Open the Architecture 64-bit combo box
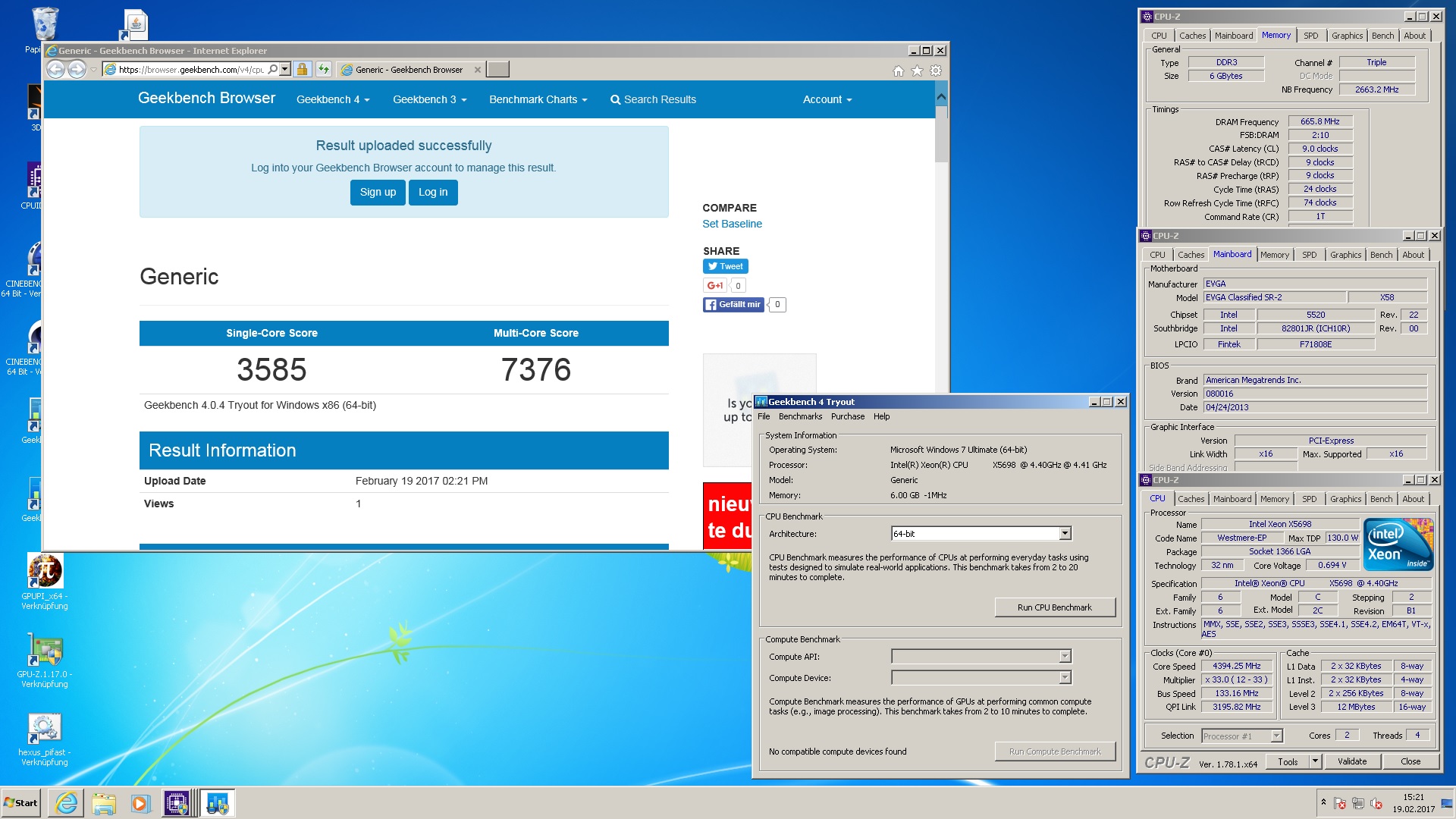 coord(981,534)
